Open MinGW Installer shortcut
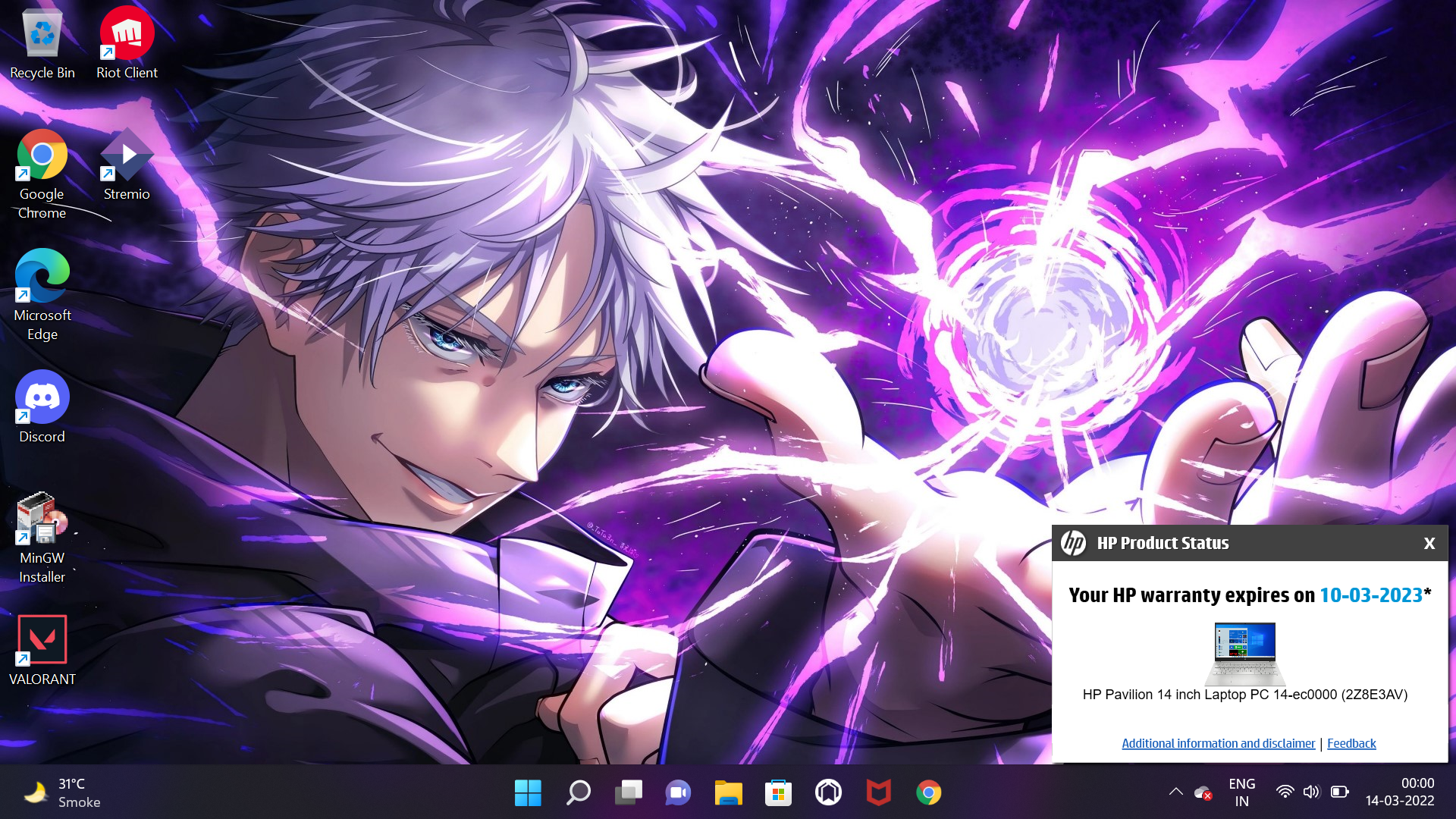 click(42, 535)
